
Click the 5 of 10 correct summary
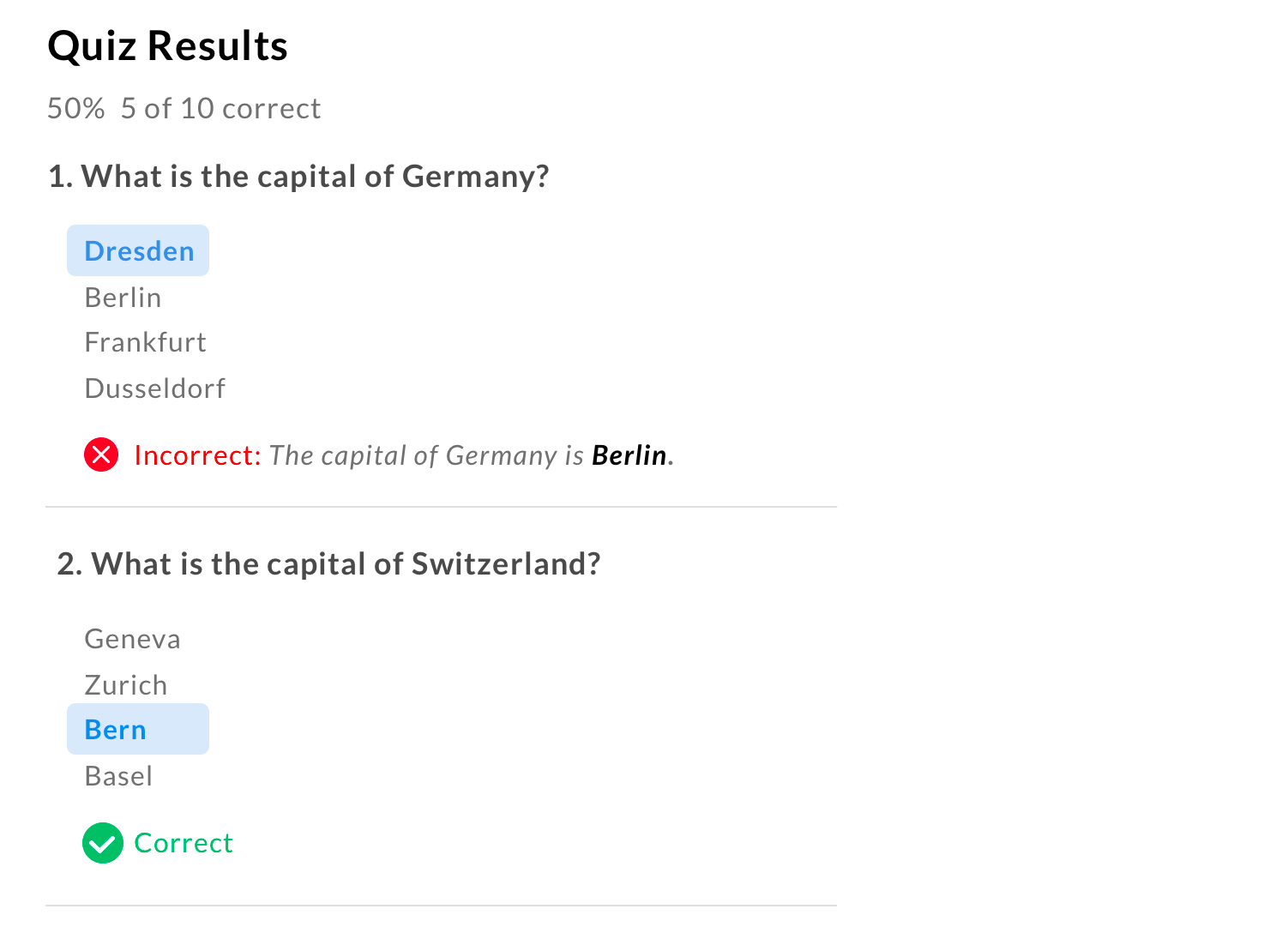pos(220,108)
